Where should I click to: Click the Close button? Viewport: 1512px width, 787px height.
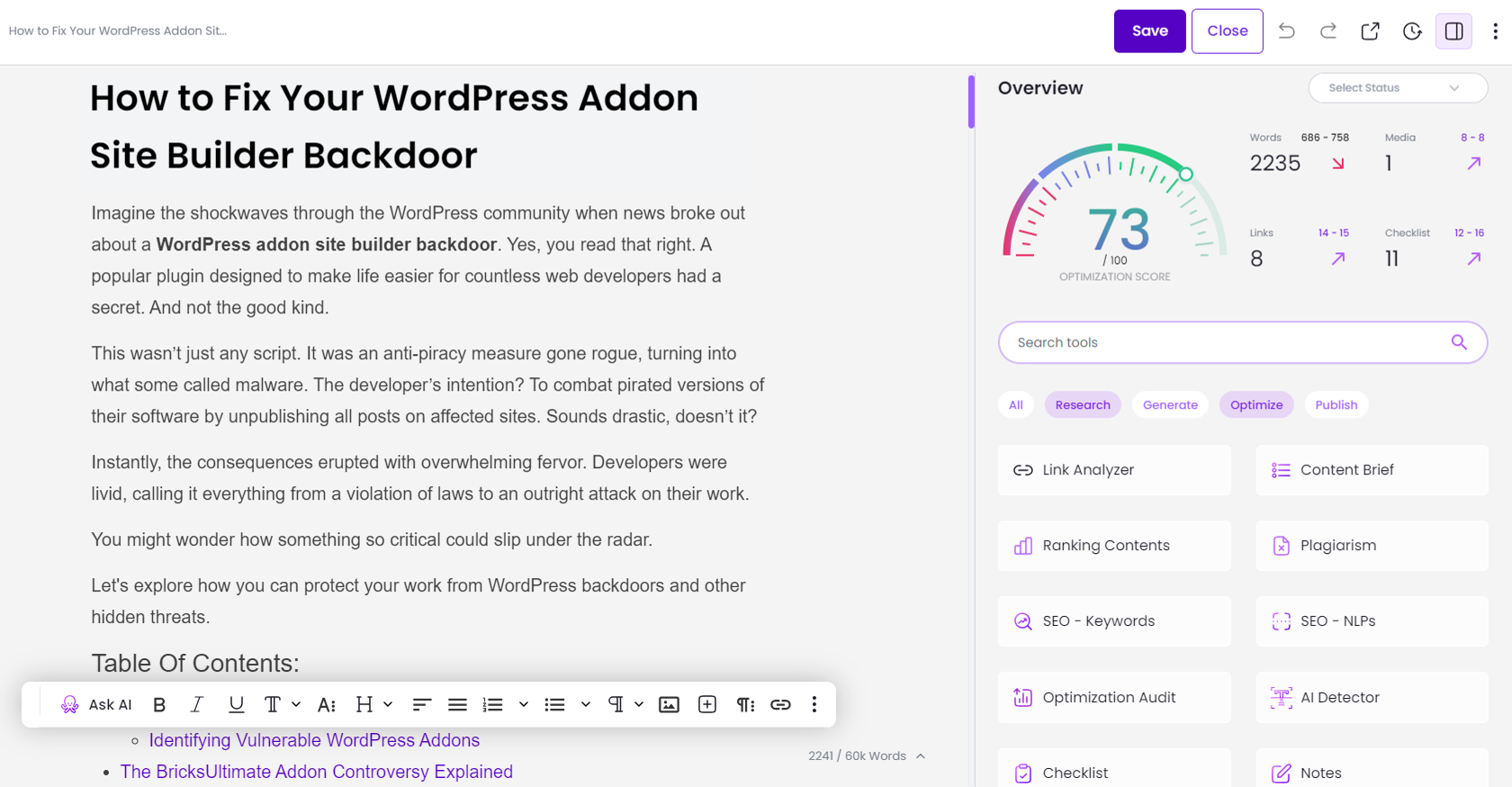pyautogui.click(x=1227, y=31)
